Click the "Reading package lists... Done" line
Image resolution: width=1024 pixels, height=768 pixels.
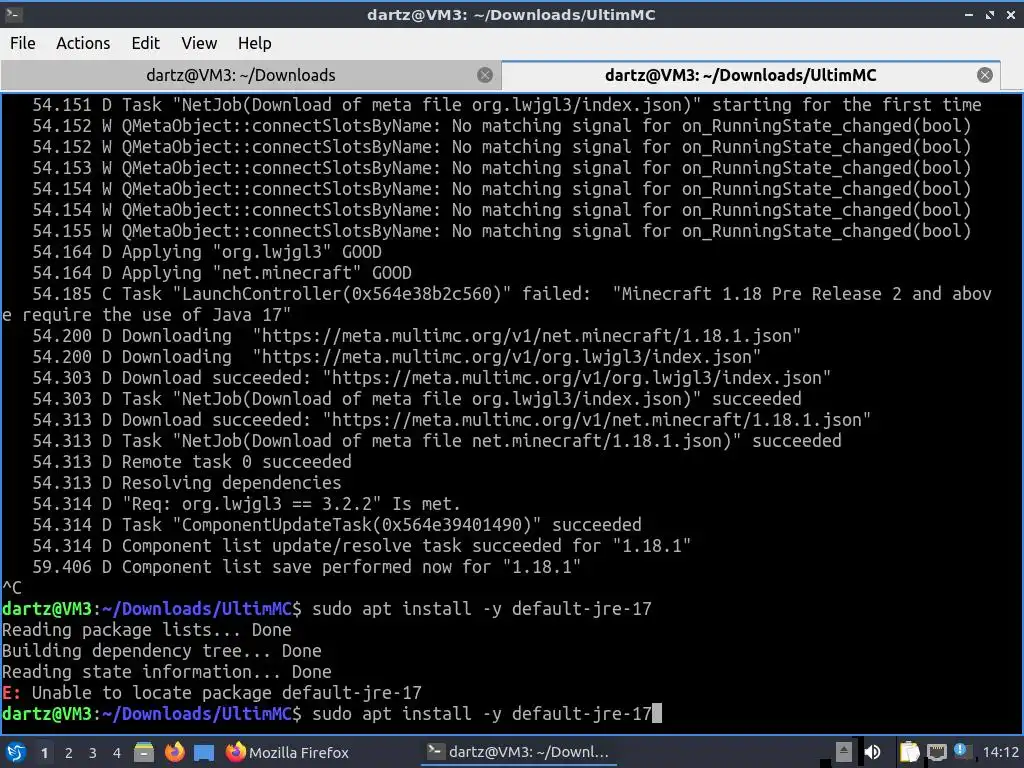click(x=147, y=630)
